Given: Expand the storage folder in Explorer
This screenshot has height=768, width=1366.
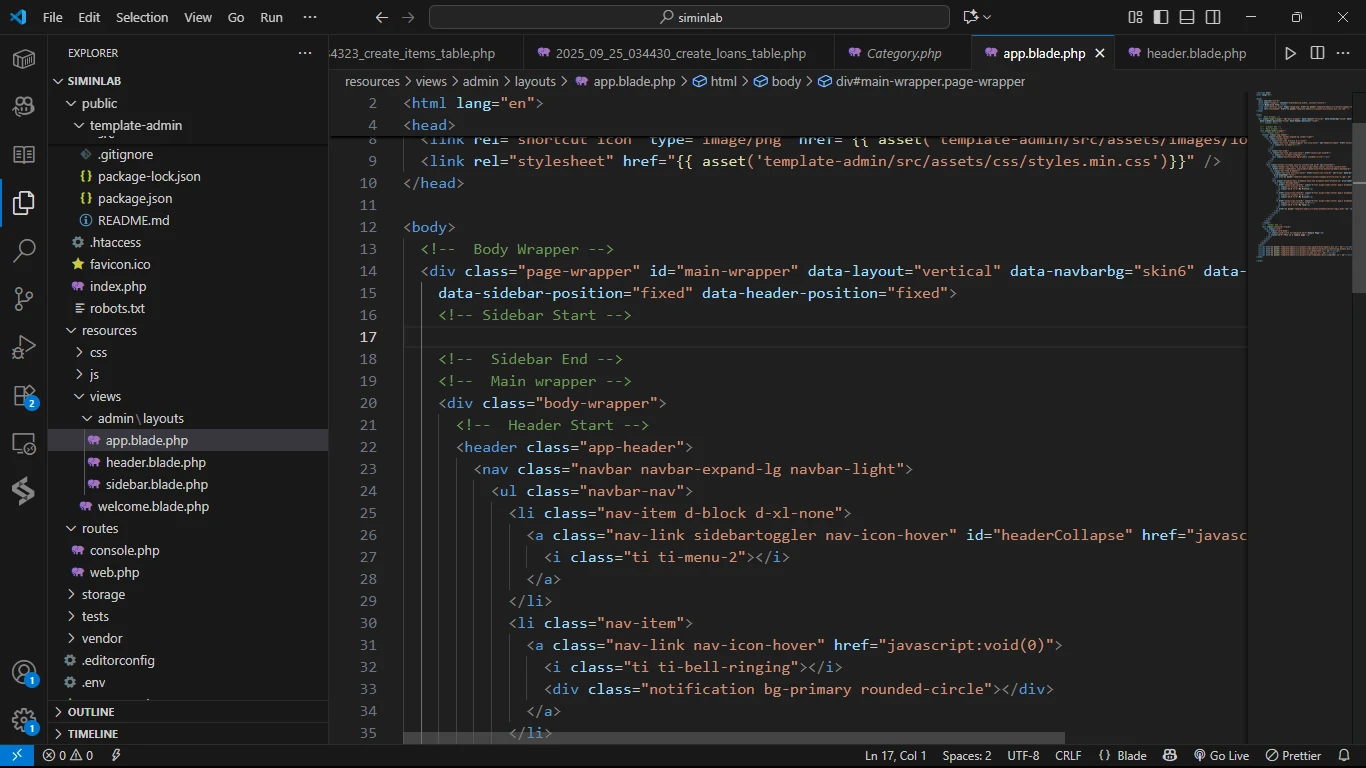Looking at the screenshot, I should [x=103, y=594].
